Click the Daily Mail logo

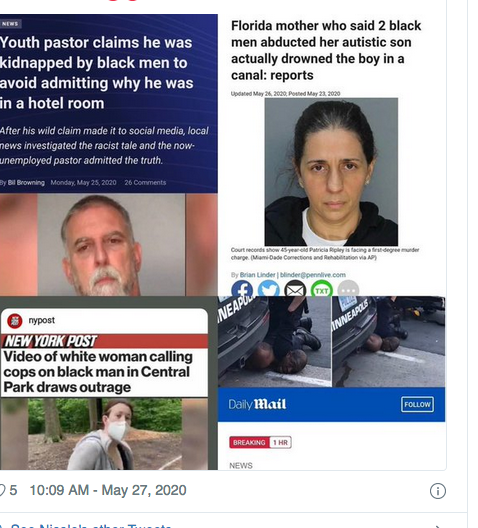[x=258, y=404]
